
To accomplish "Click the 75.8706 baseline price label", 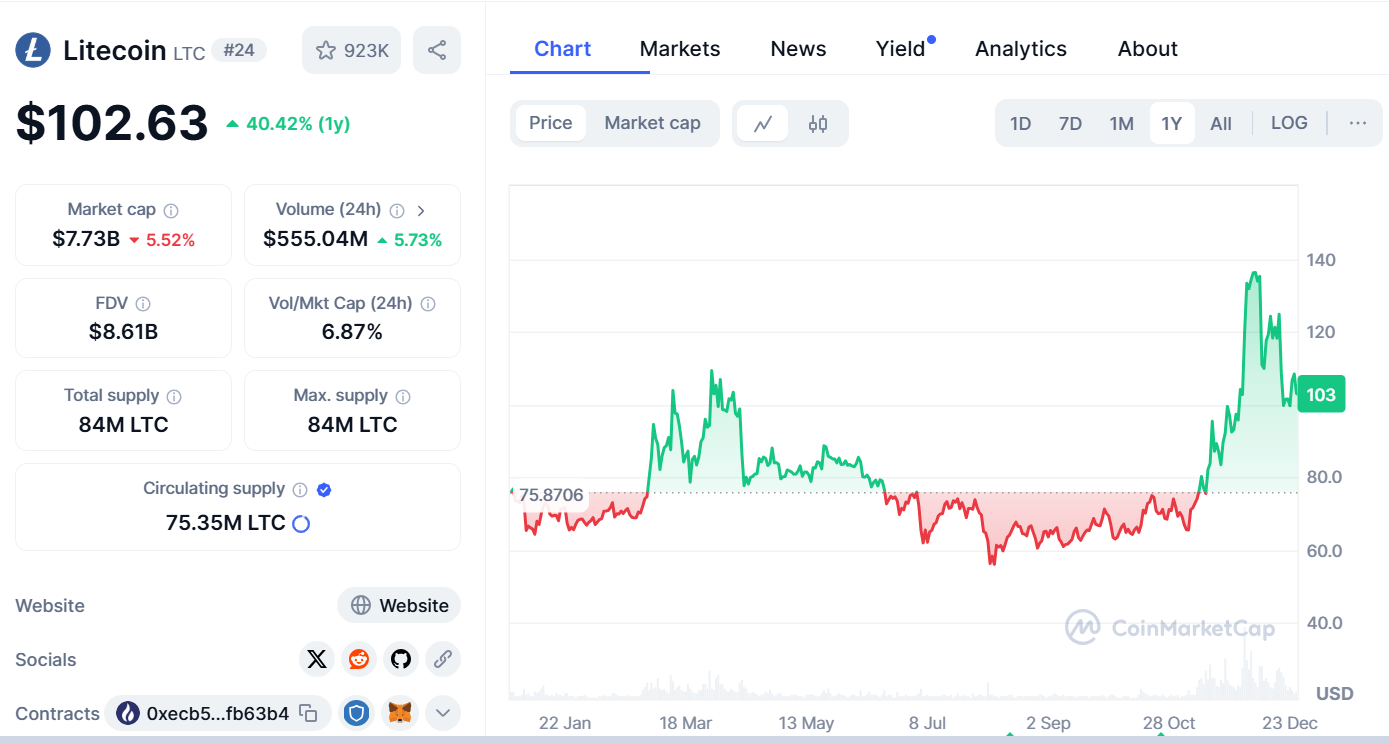I will [551, 495].
